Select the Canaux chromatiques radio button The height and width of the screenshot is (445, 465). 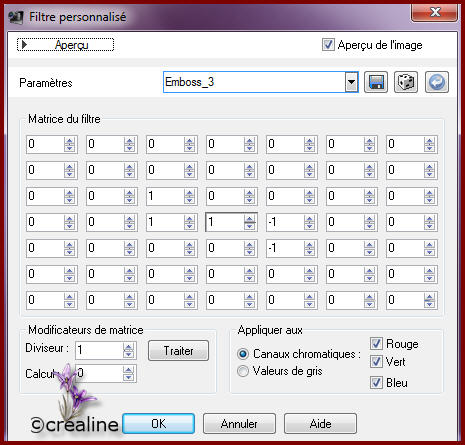pyautogui.click(x=243, y=354)
